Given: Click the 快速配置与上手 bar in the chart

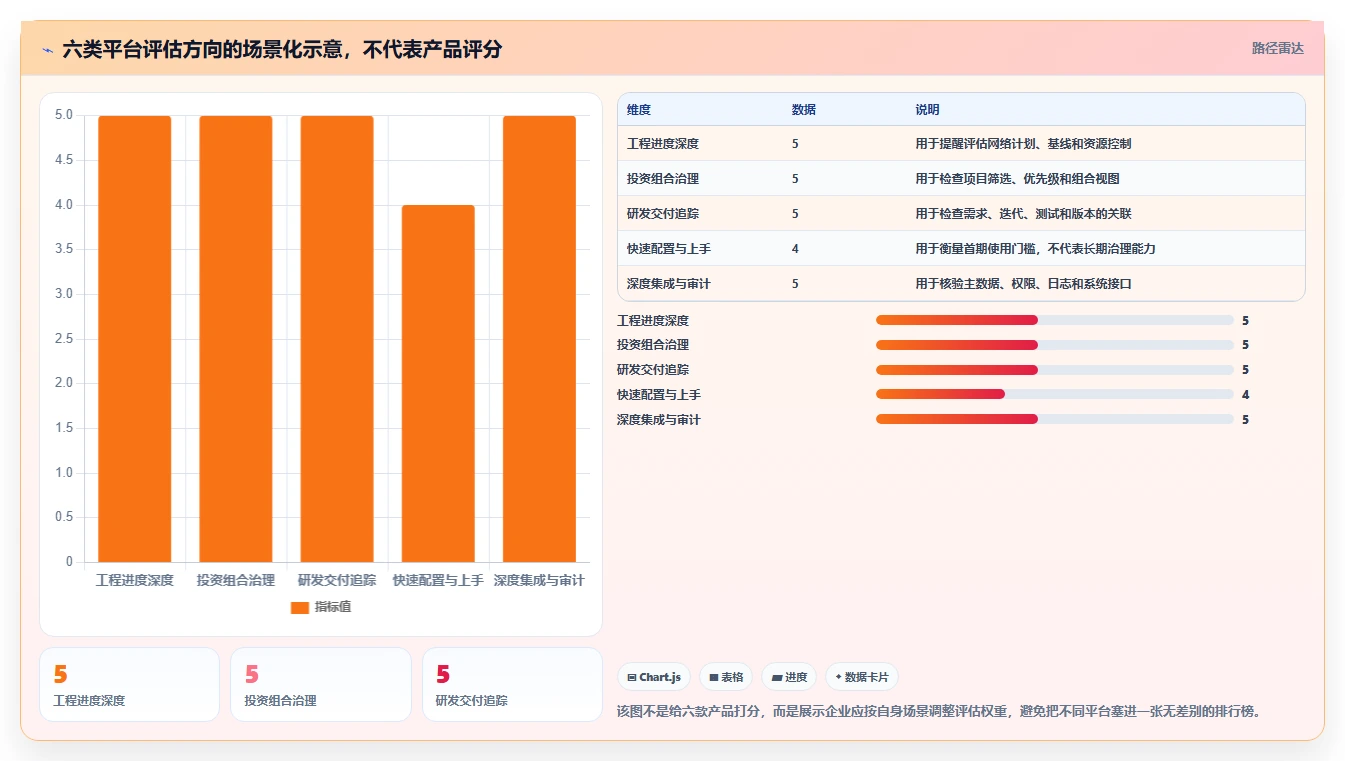Looking at the screenshot, I should tap(438, 384).
